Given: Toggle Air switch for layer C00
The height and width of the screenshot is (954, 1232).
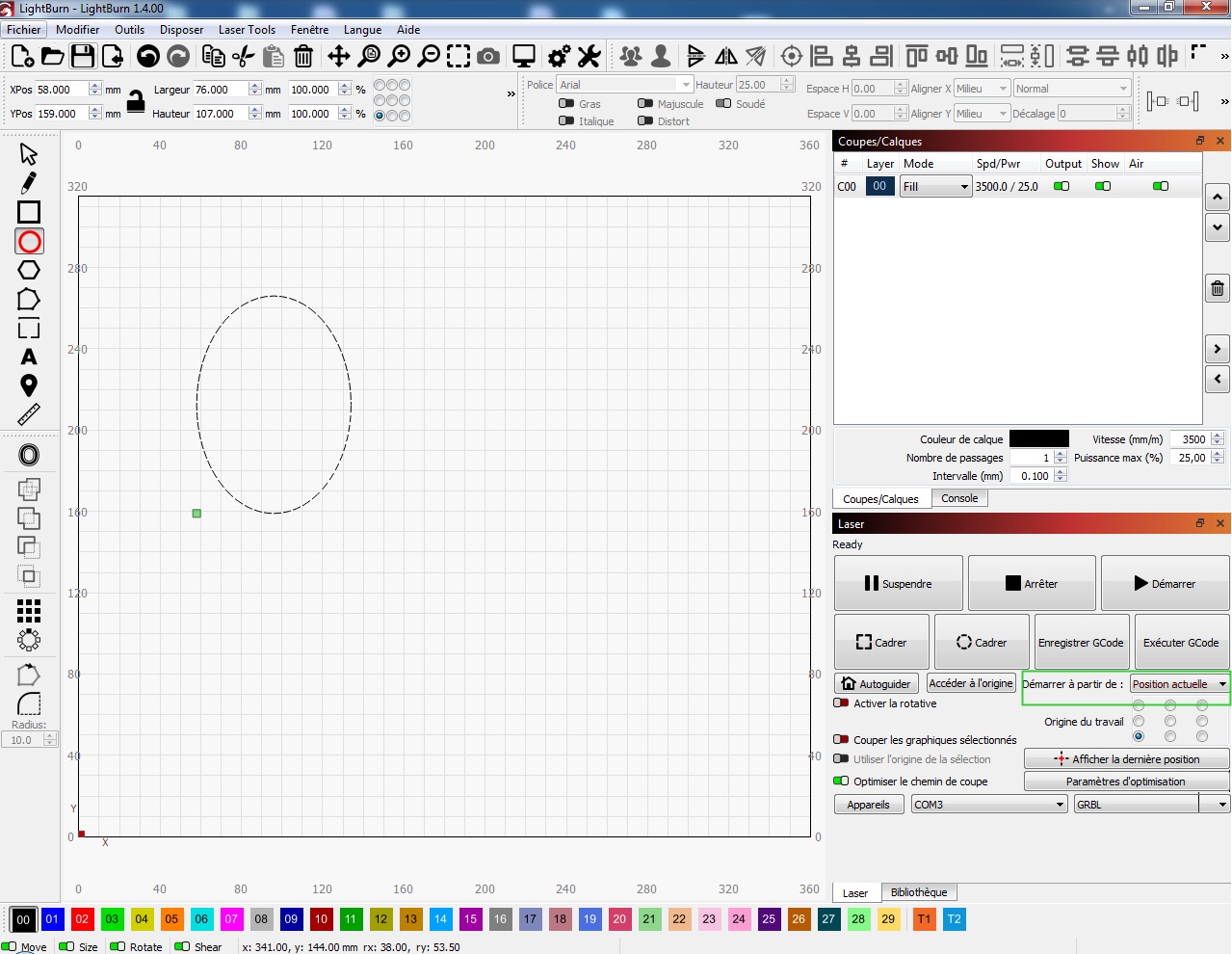Looking at the screenshot, I should (1161, 186).
